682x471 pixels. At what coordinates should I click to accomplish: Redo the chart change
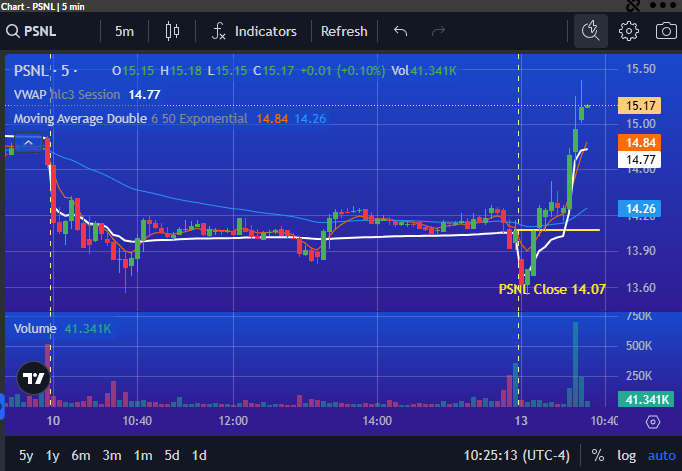438,31
